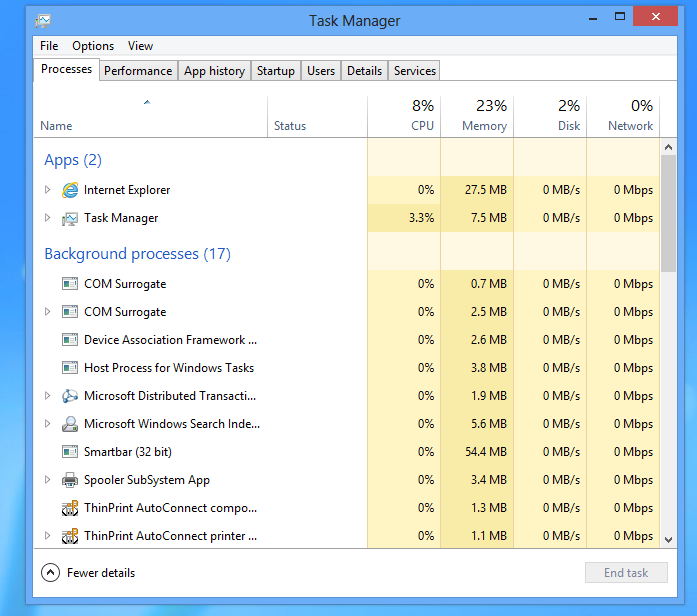Expand the Task Manager process group
The image size is (697, 616).
[47, 218]
